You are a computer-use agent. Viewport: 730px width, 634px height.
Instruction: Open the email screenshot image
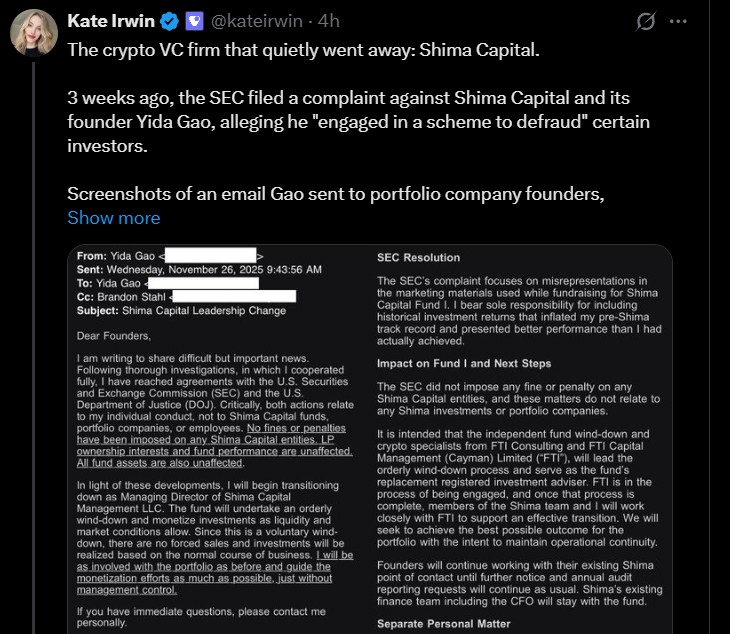click(370, 438)
